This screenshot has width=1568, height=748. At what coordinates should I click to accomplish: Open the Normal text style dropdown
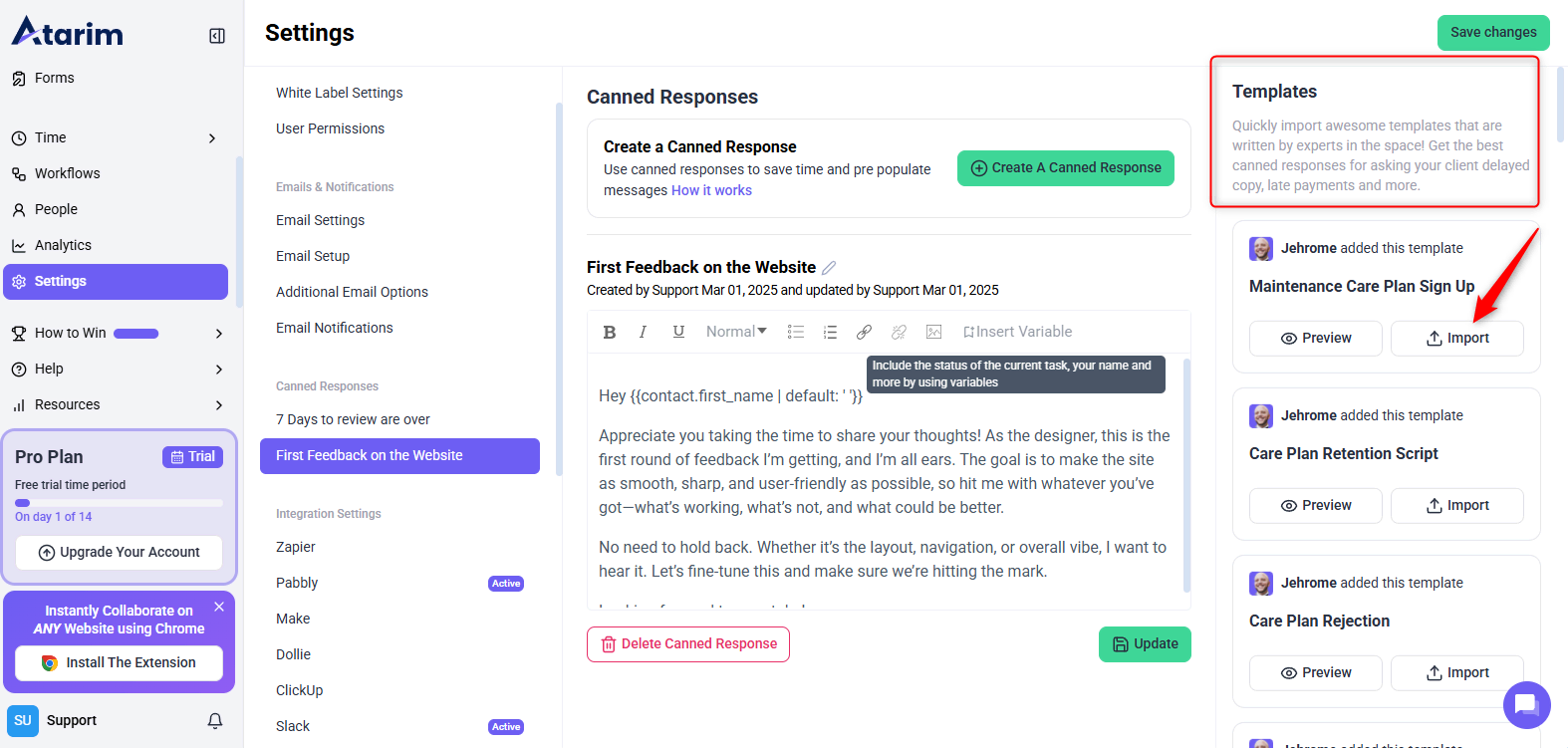coord(736,332)
